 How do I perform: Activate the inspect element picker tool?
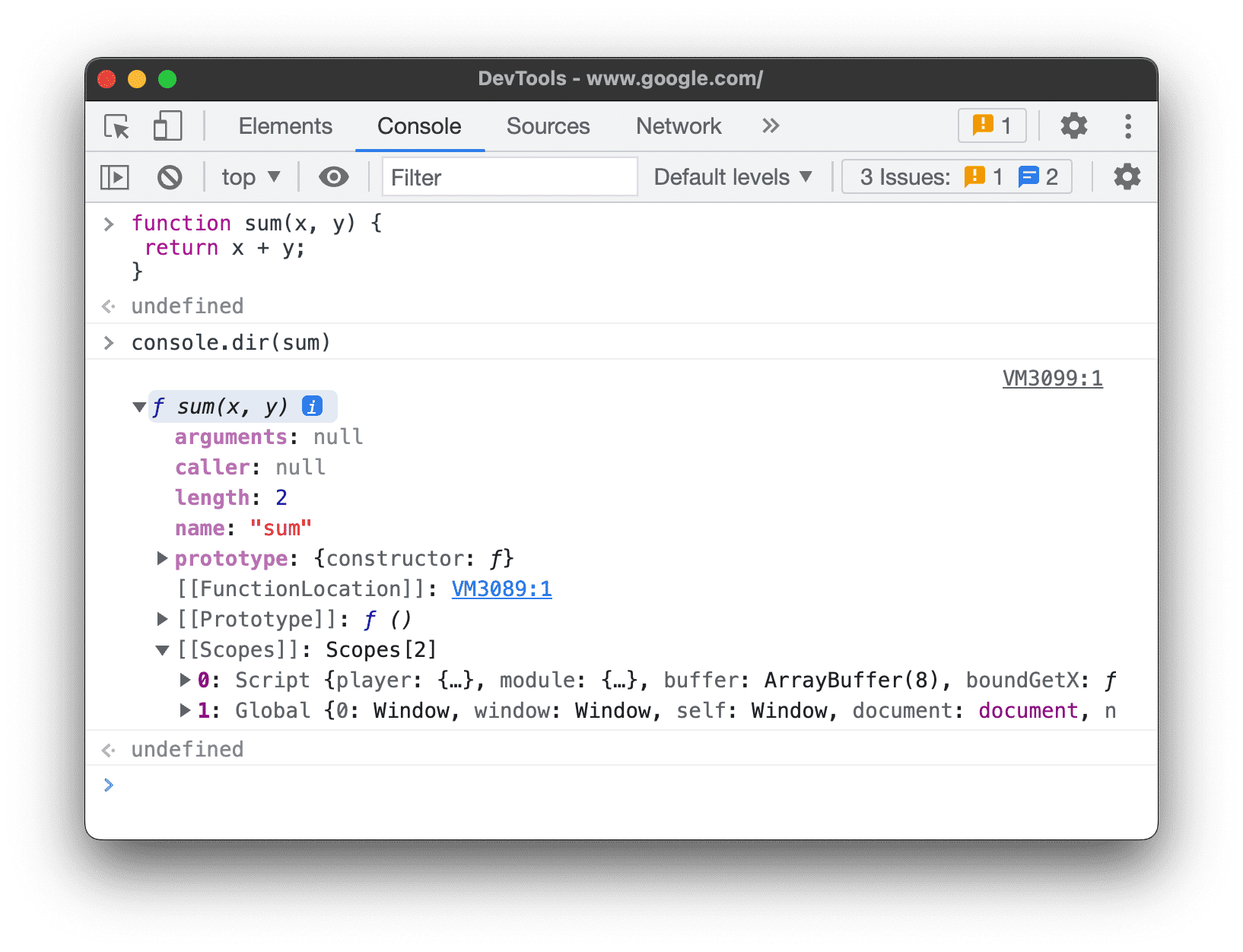pos(117,126)
